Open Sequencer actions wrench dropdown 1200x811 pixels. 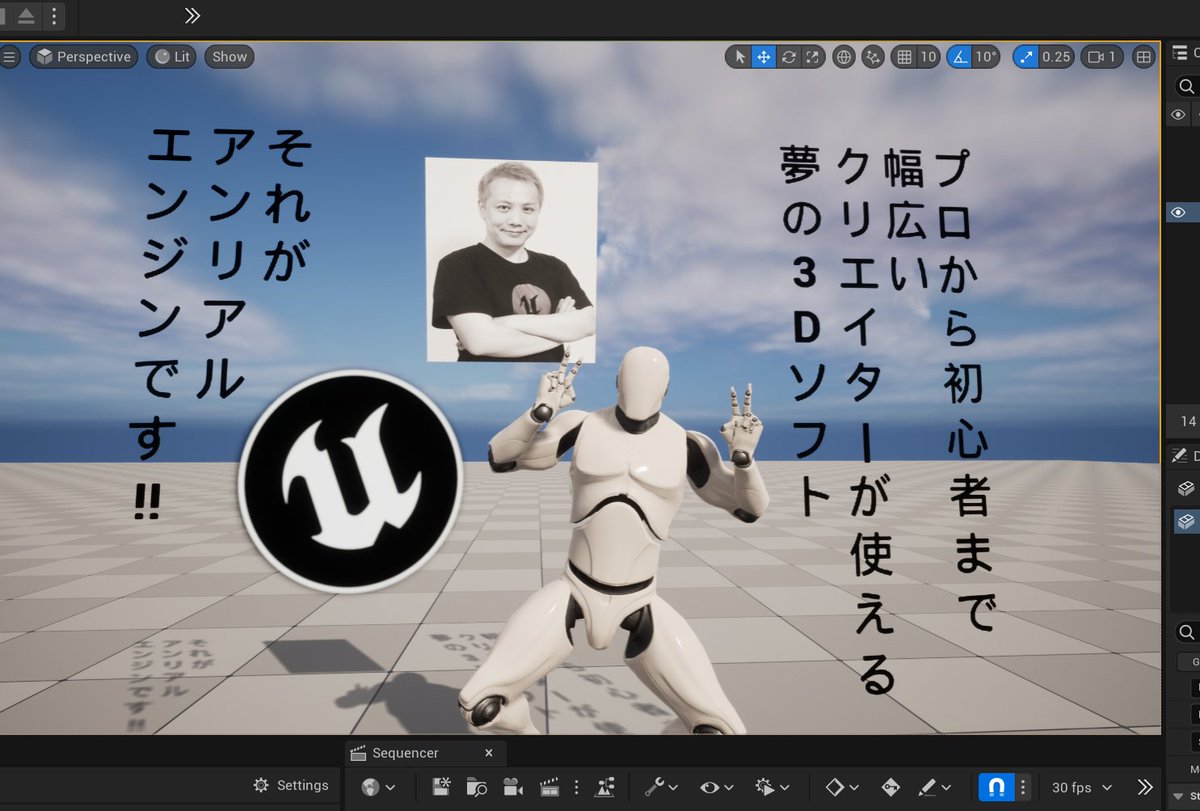(661, 787)
